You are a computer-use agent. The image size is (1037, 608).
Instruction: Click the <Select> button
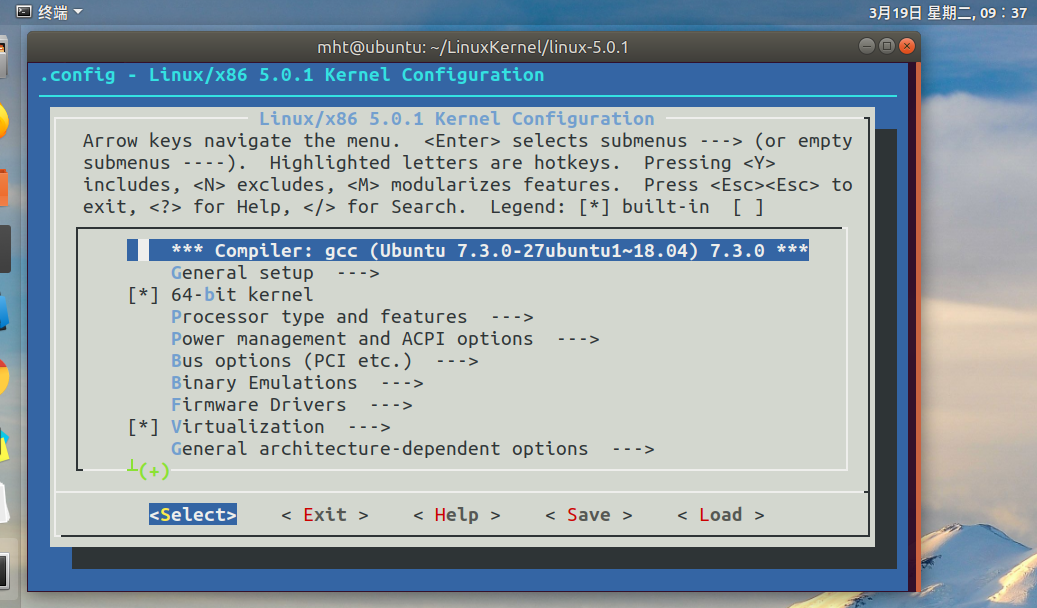192,515
